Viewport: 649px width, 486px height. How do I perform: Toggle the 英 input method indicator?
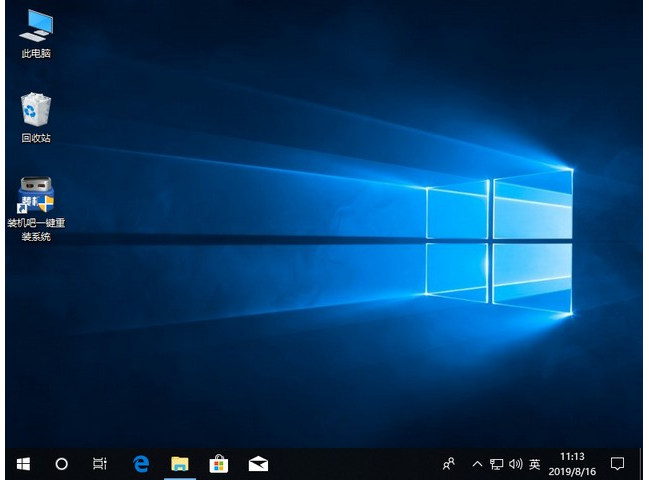click(x=535, y=464)
